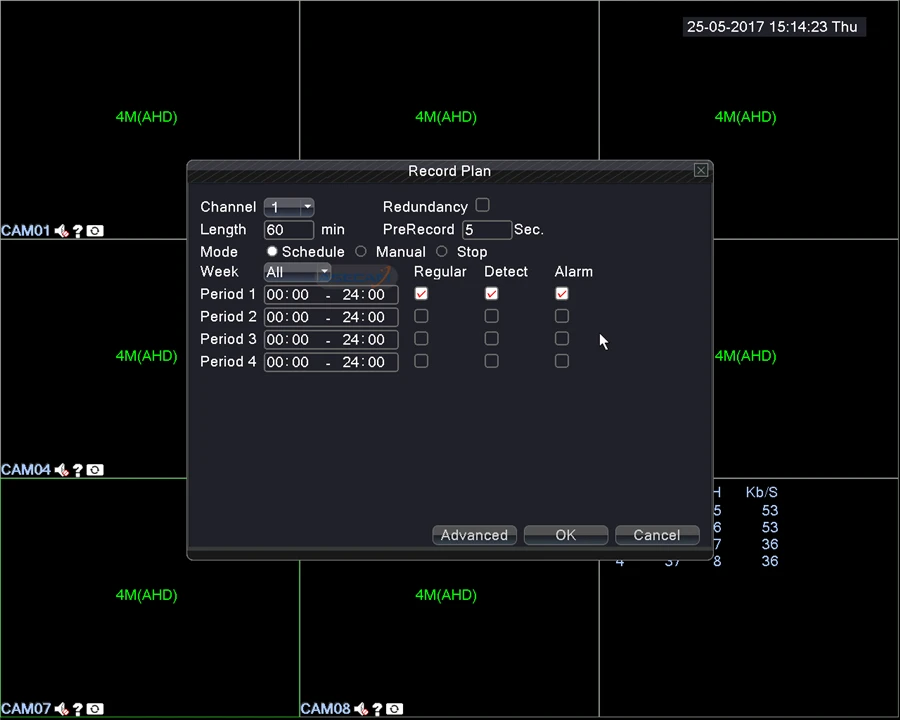Click the Period 1 end time
Viewport: 900px width, 720px height.
point(363,295)
